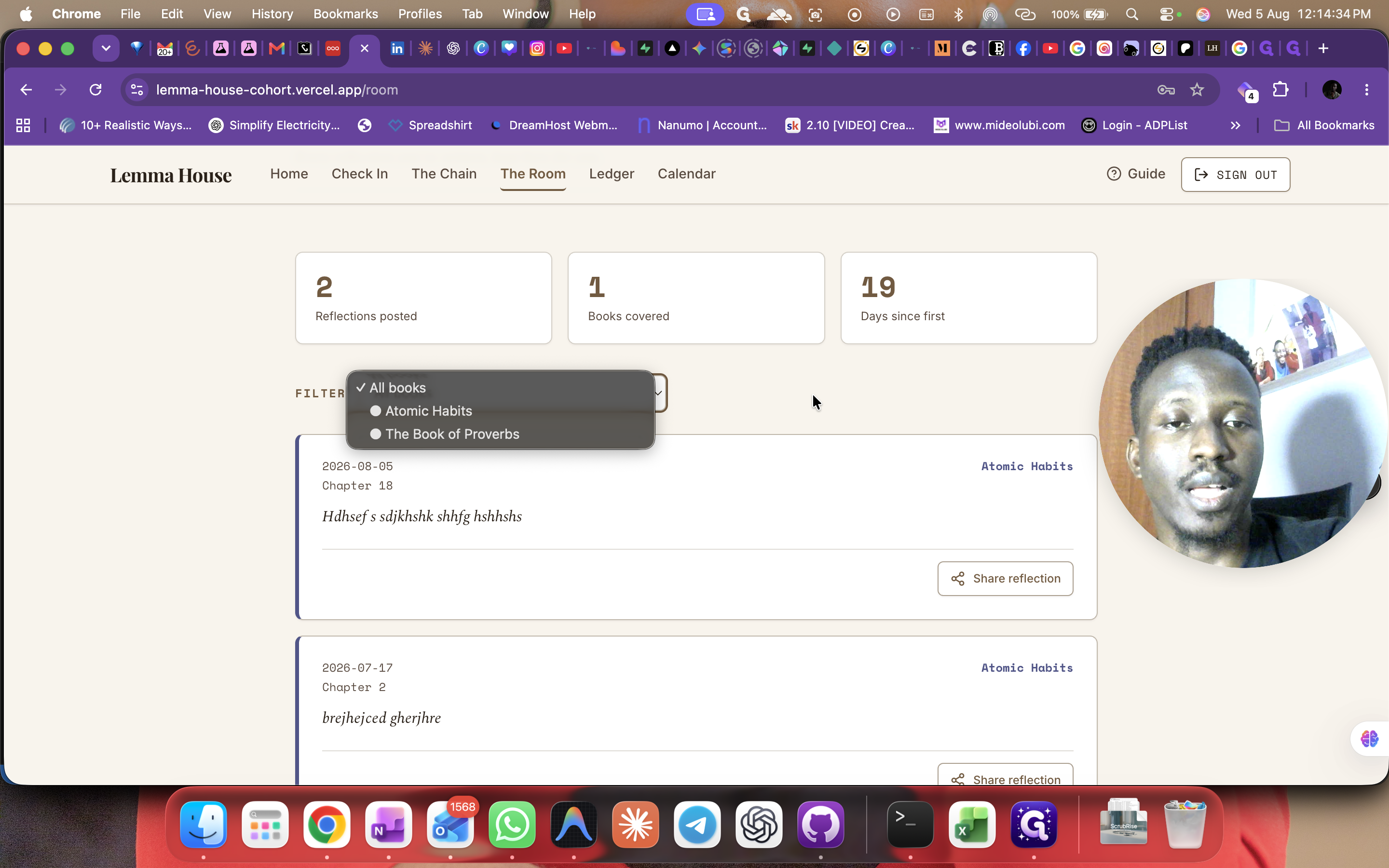Click the date 2026-08-05
Image resolution: width=1389 pixels, height=868 pixels.
coord(357,466)
